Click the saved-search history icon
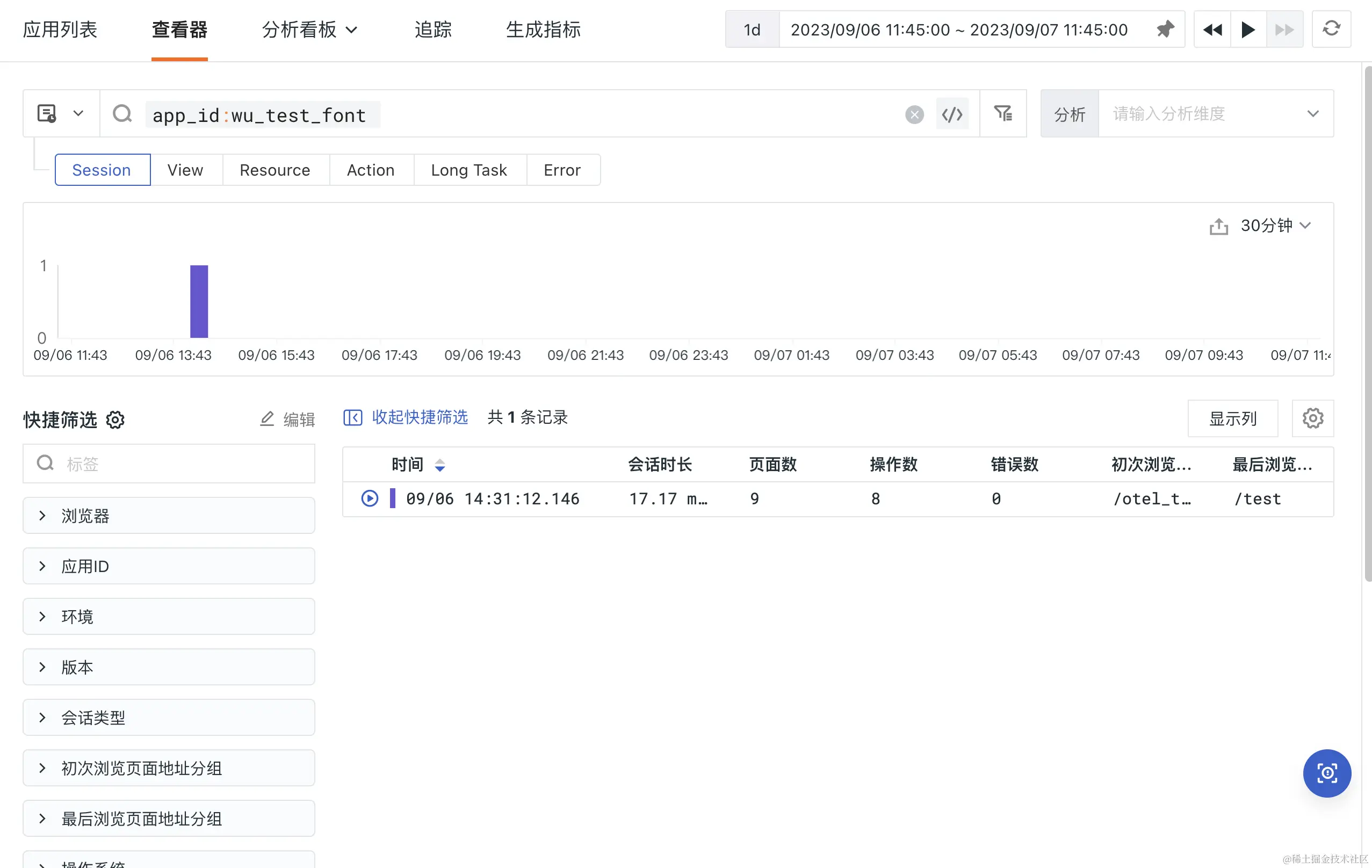This screenshot has width=1372, height=868. (47, 113)
